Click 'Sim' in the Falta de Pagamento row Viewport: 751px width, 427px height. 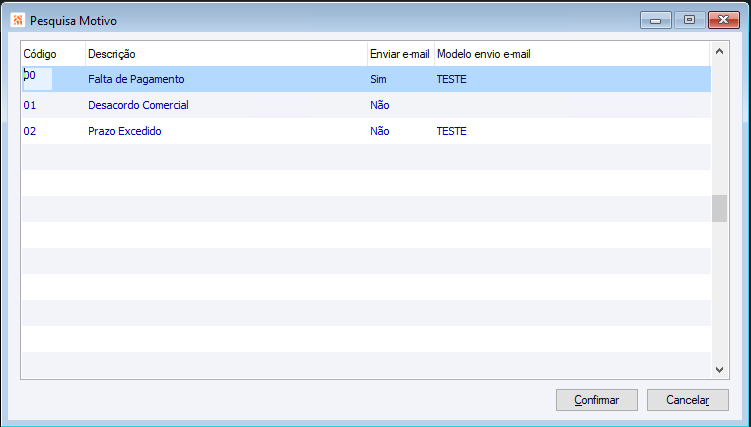[x=378, y=79]
